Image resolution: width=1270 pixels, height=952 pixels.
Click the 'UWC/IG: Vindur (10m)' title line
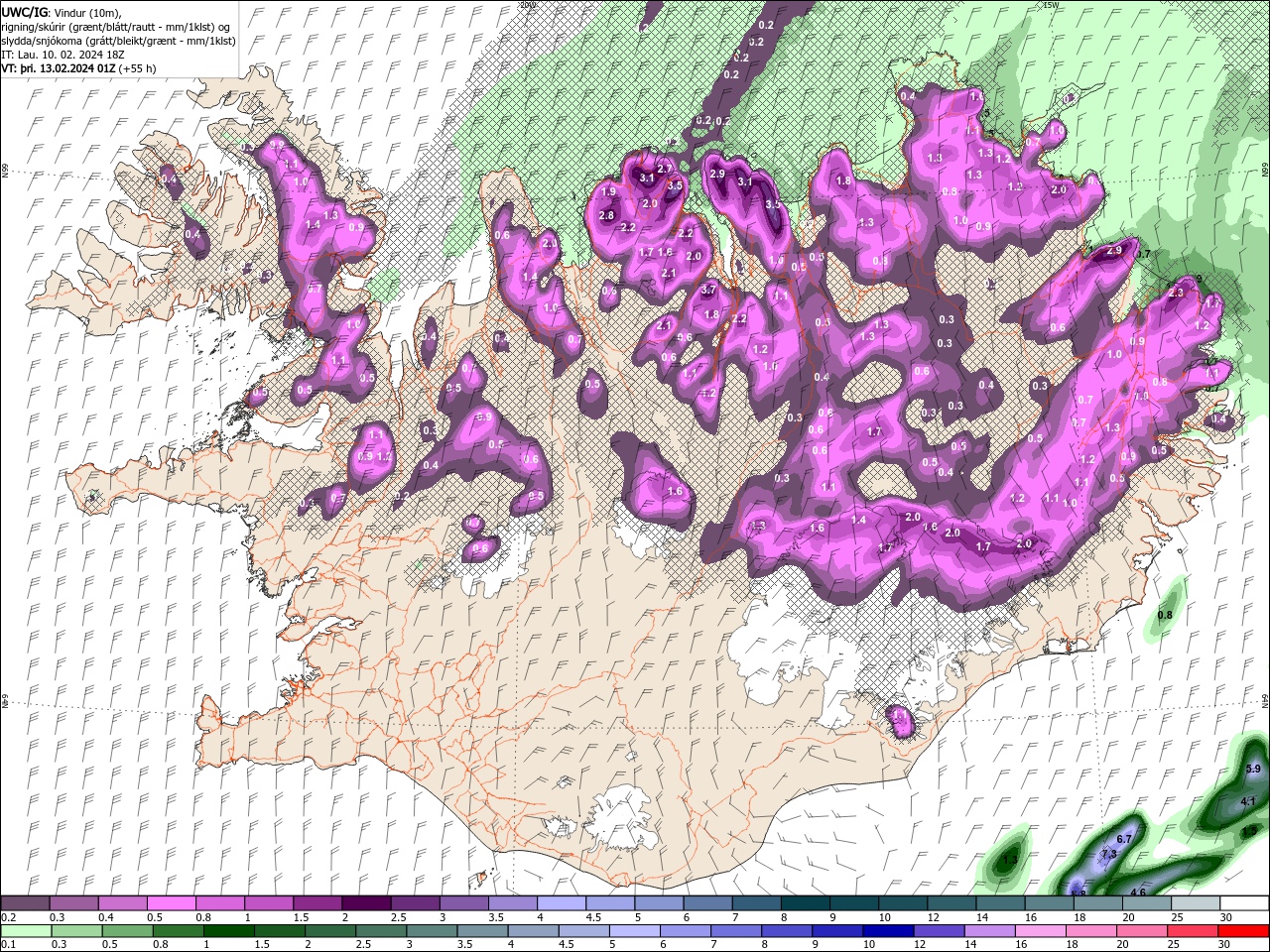coord(62,12)
